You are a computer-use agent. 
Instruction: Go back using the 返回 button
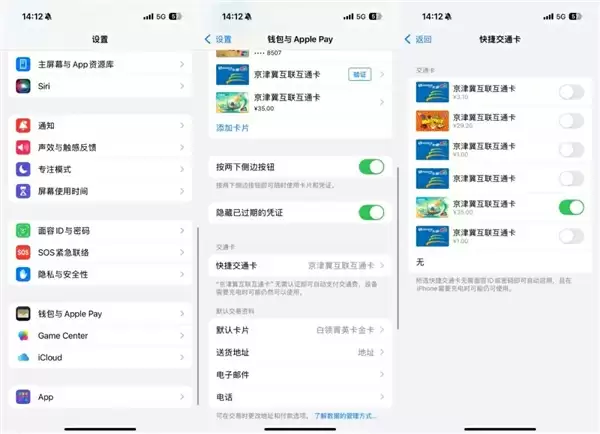tap(420, 39)
